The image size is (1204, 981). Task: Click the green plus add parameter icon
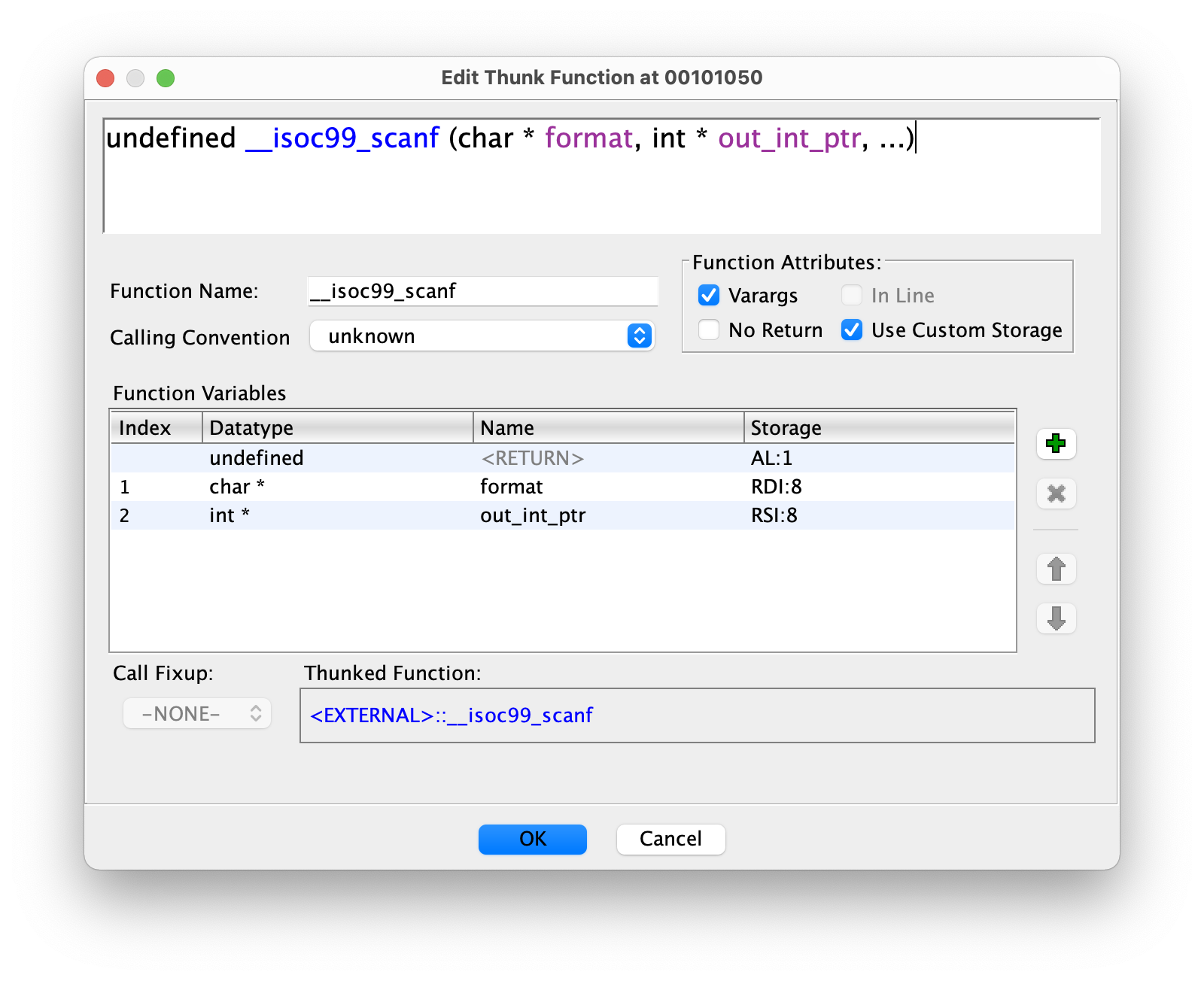tap(1056, 443)
